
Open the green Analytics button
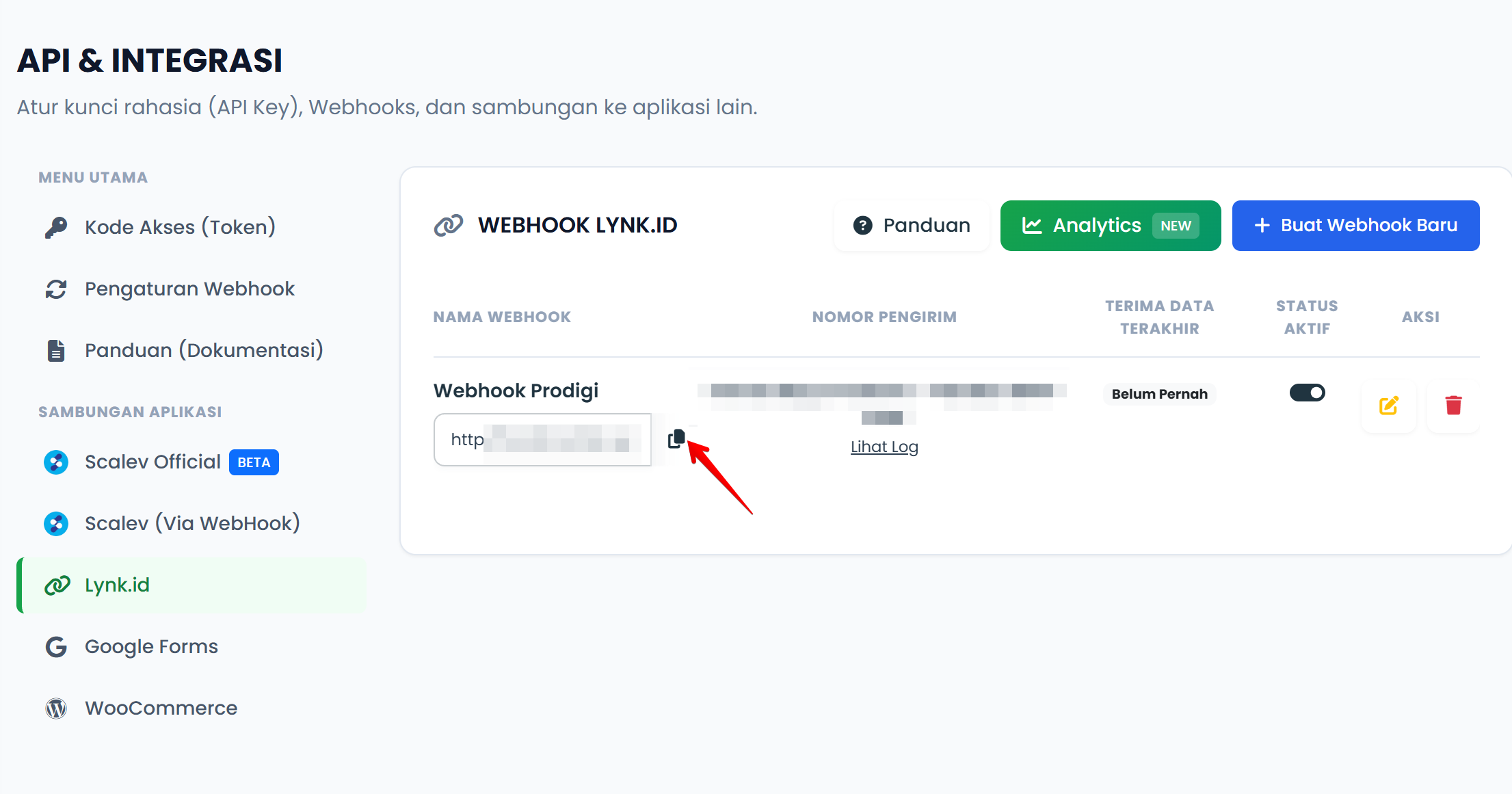pos(1110,226)
